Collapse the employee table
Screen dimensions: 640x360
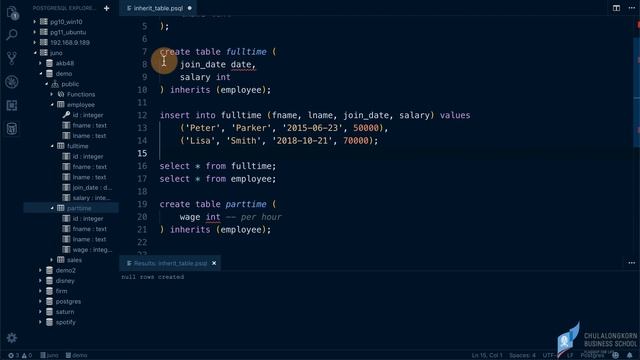(52, 104)
